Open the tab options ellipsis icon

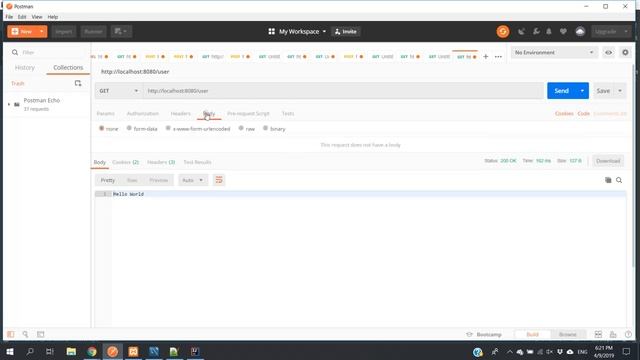(498, 56)
